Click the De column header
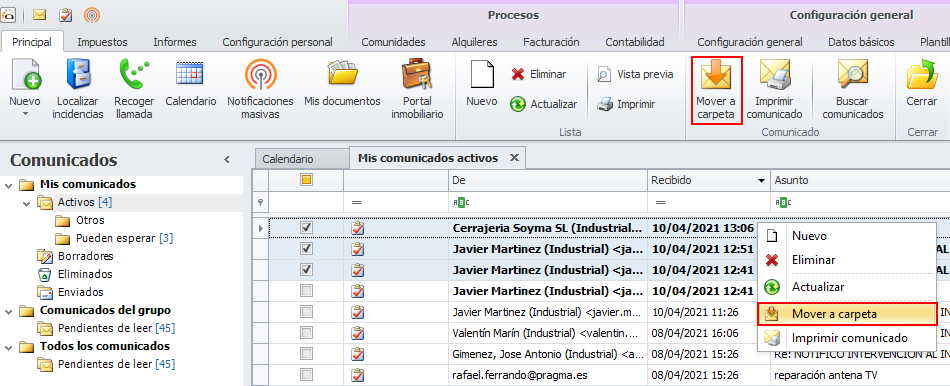950x386 pixels. click(x=548, y=181)
